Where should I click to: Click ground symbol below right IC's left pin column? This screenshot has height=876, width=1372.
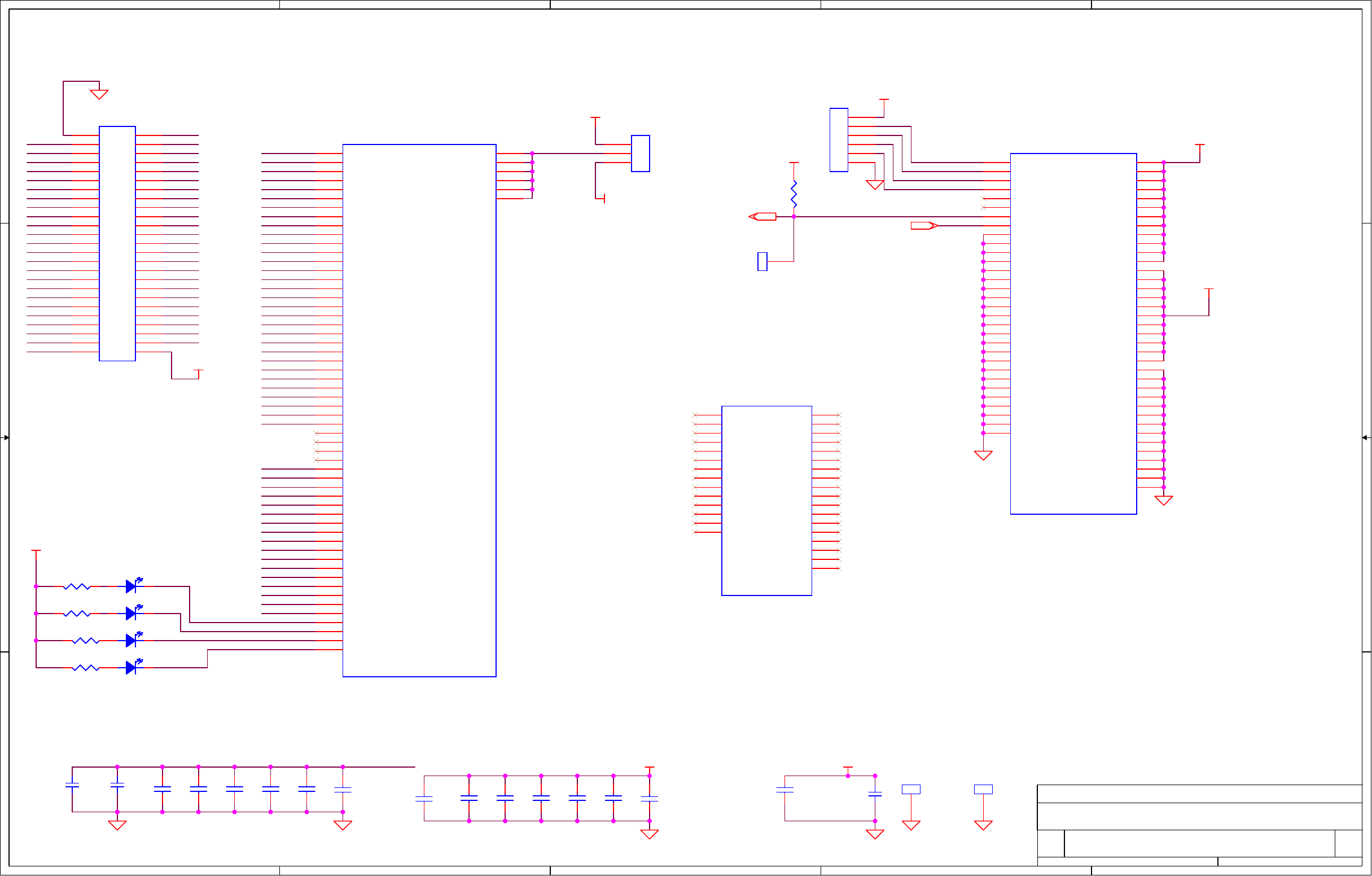(x=983, y=455)
